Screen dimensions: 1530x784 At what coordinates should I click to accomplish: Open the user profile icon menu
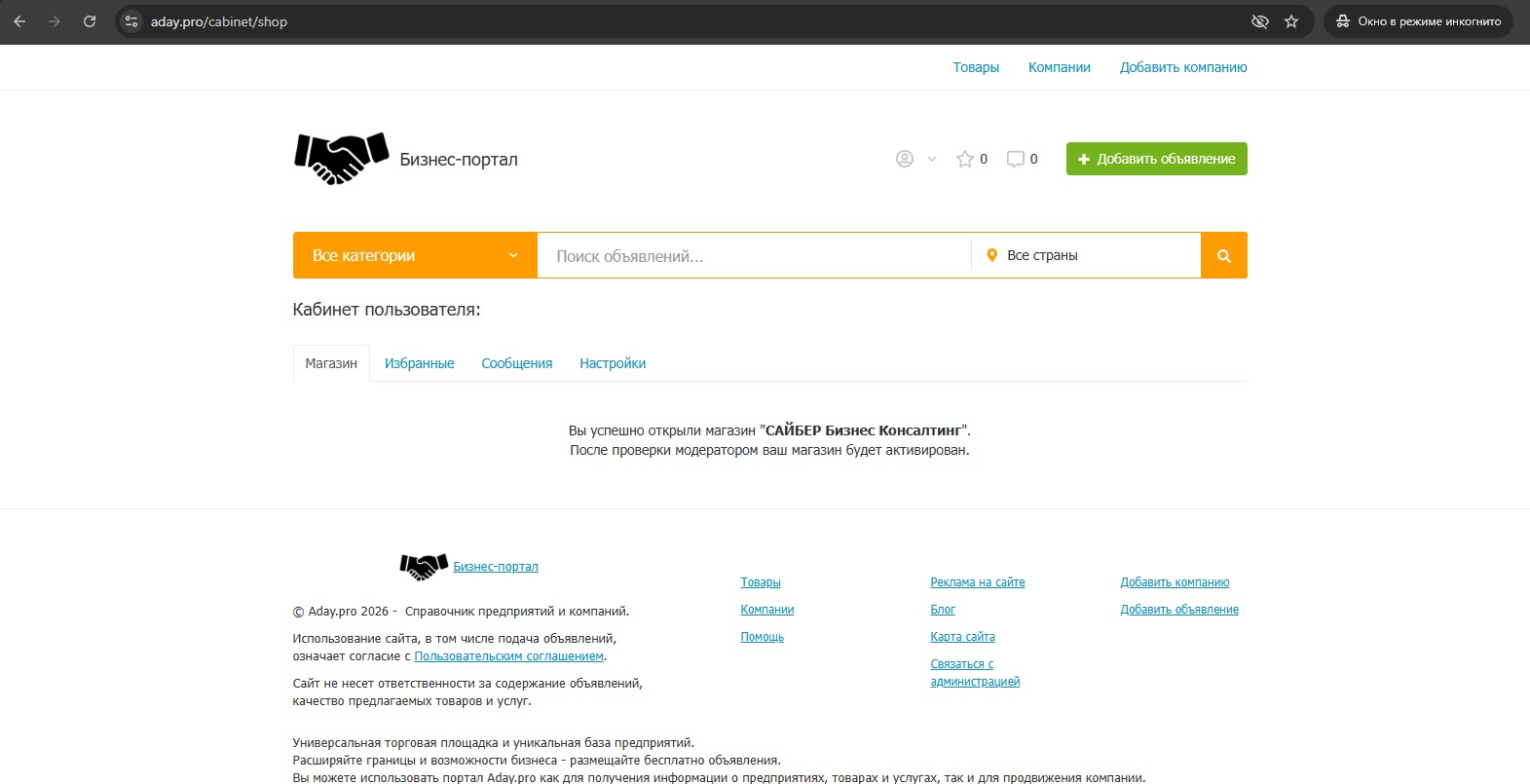pos(905,159)
